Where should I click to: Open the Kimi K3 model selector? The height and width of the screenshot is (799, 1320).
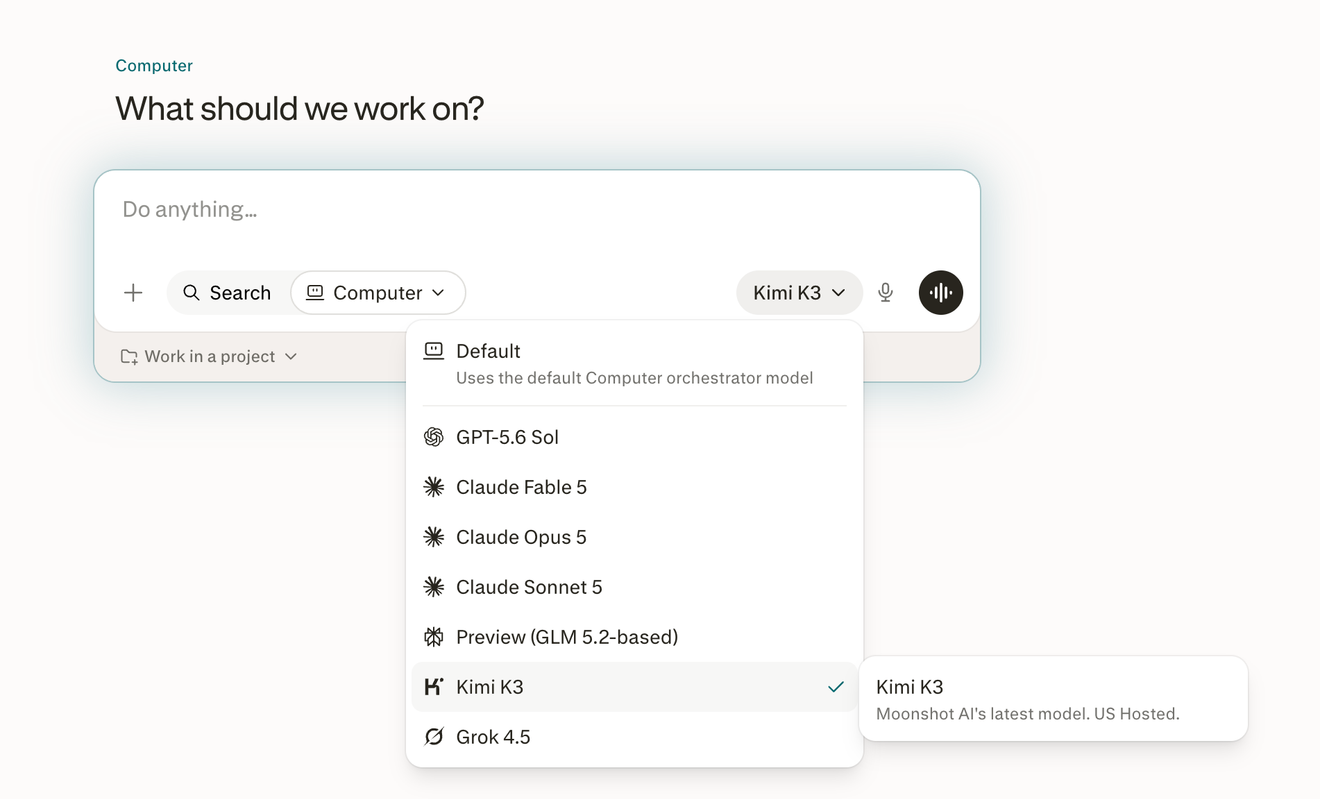click(x=799, y=293)
